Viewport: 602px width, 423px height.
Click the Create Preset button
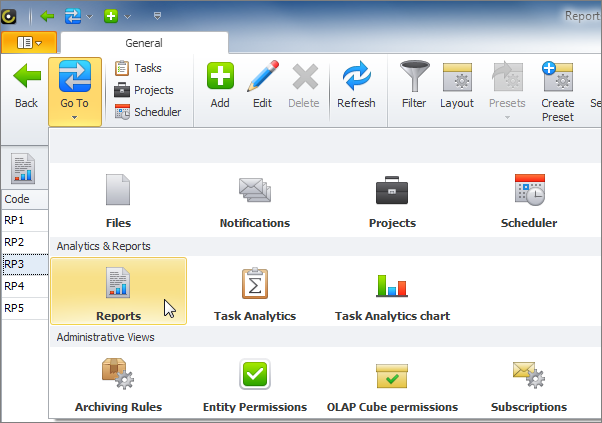(557, 90)
